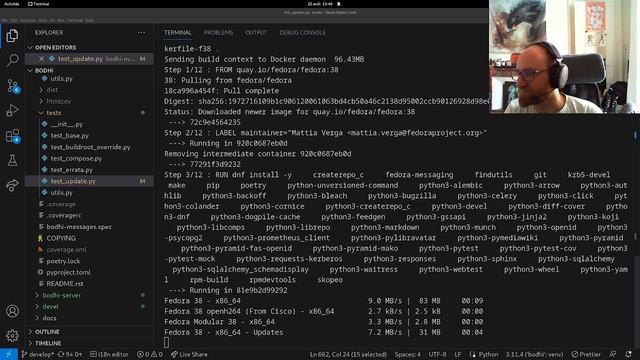Open coverage.xml file

(66, 249)
